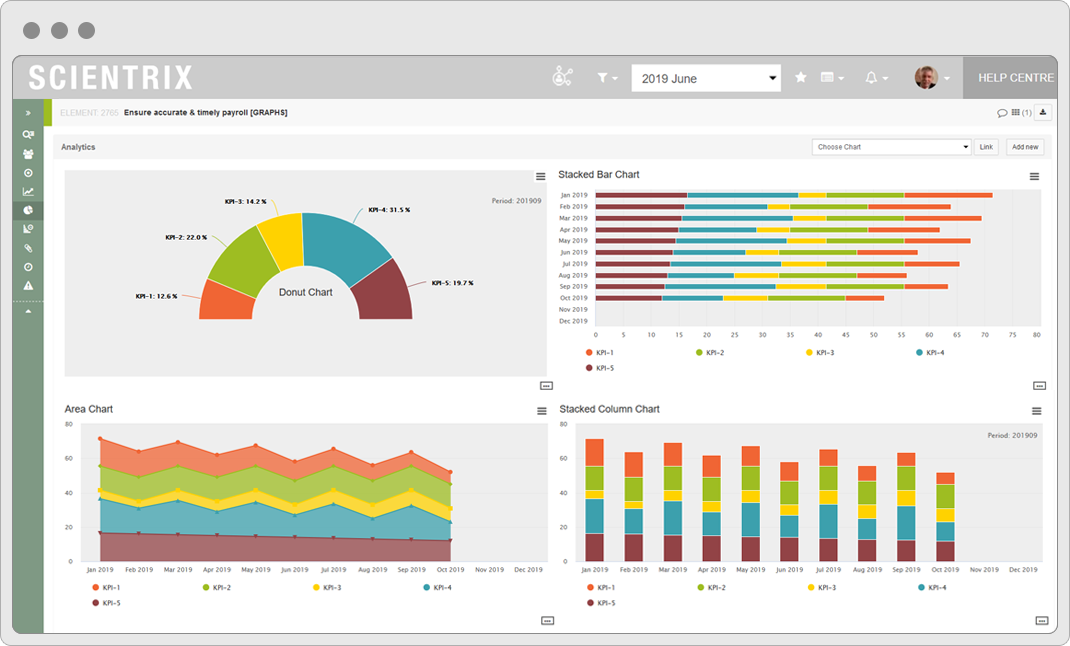Click the download icon button at top right
This screenshot has width=1070, height=646.
click(1043, 113)
